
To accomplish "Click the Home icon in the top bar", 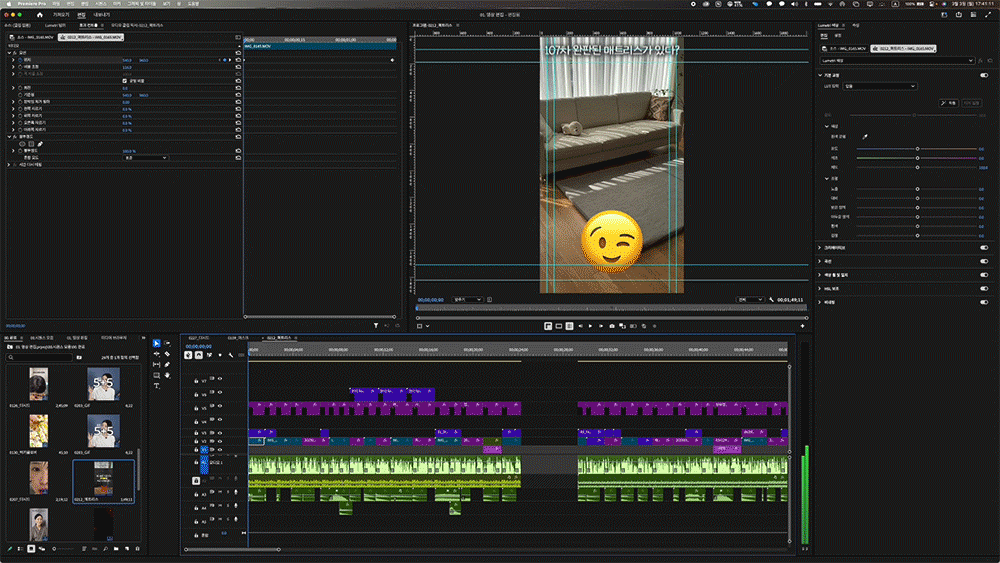I will pos(40,15).
